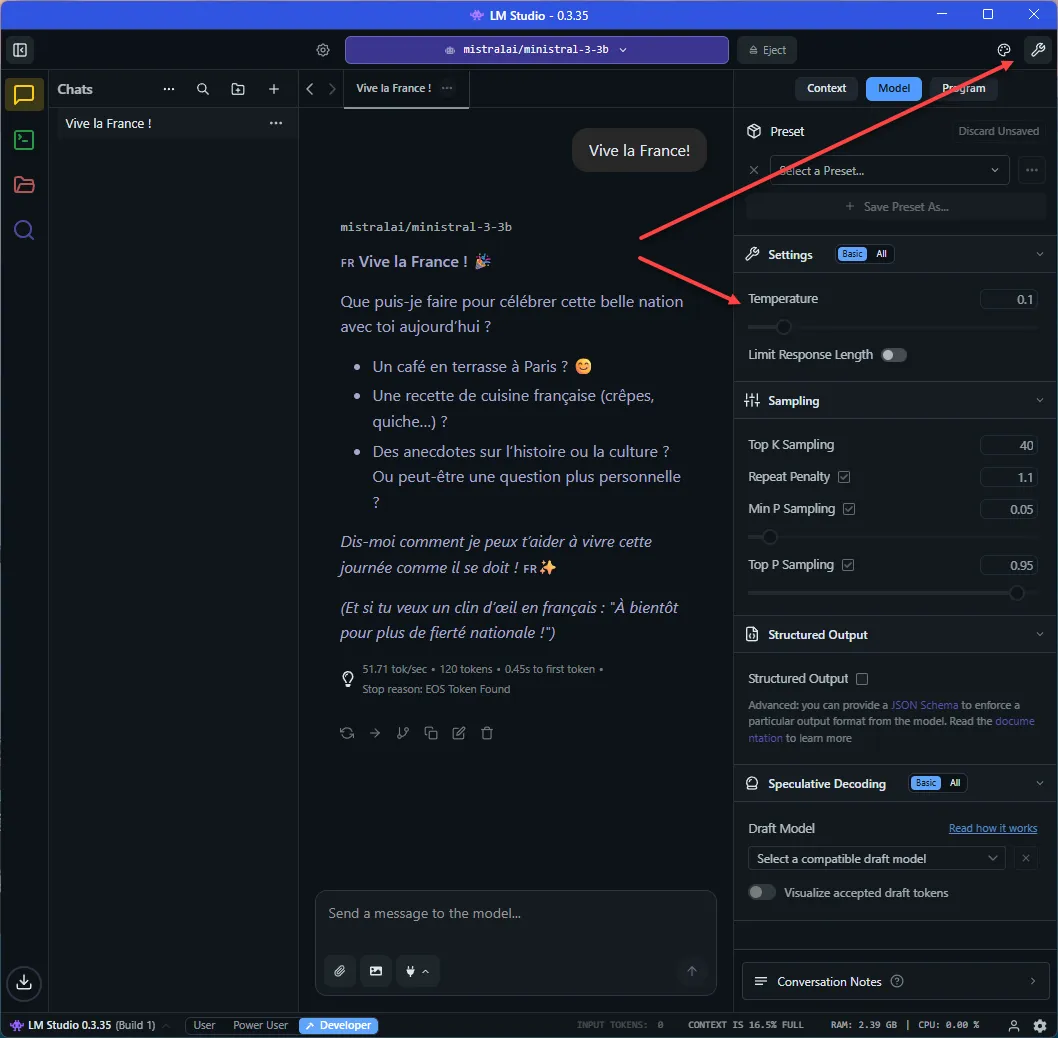Edit the assistant's message
The image size is (1058, 1038).
[458, 733]
